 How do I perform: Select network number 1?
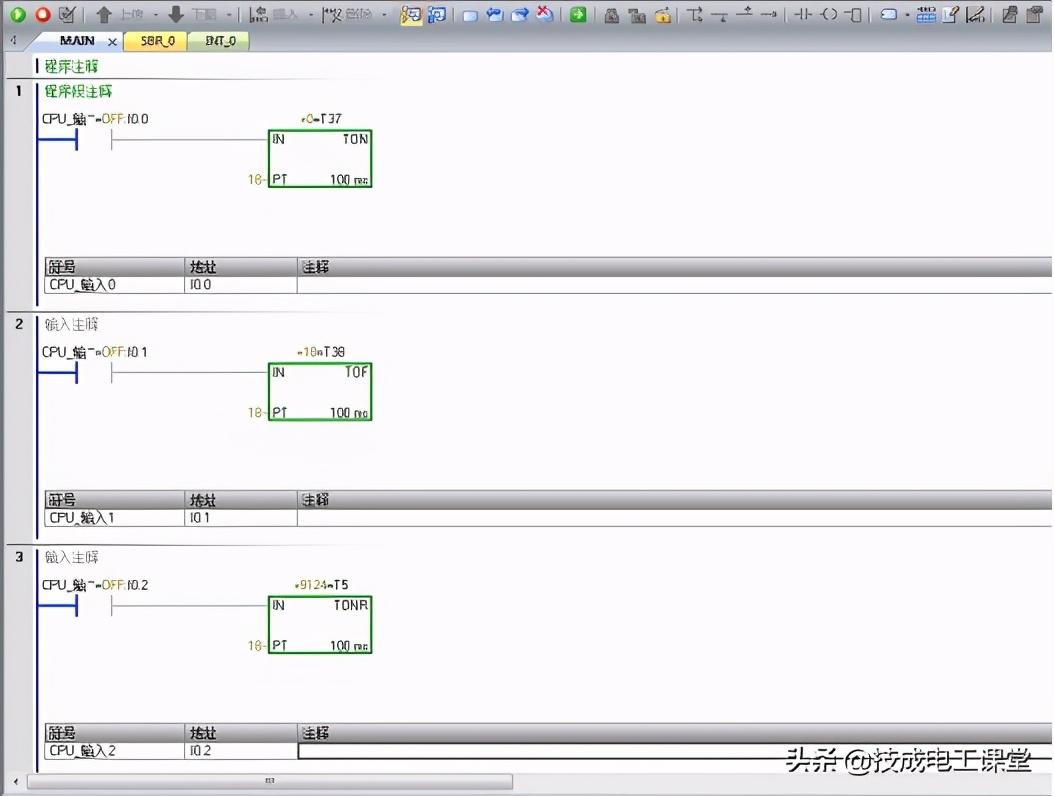coord(19,91)
